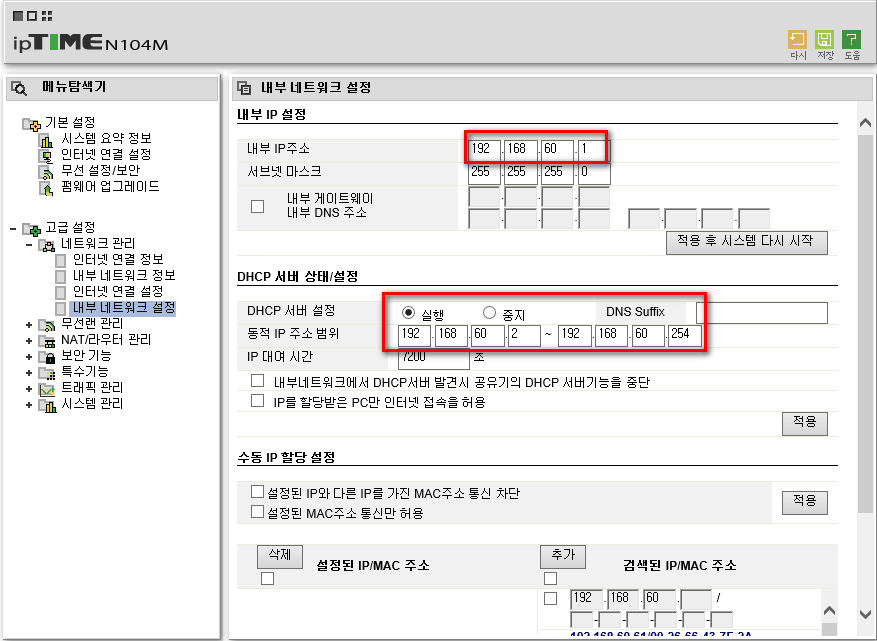Select the 중지 DHCP radio button

[489, 312]
